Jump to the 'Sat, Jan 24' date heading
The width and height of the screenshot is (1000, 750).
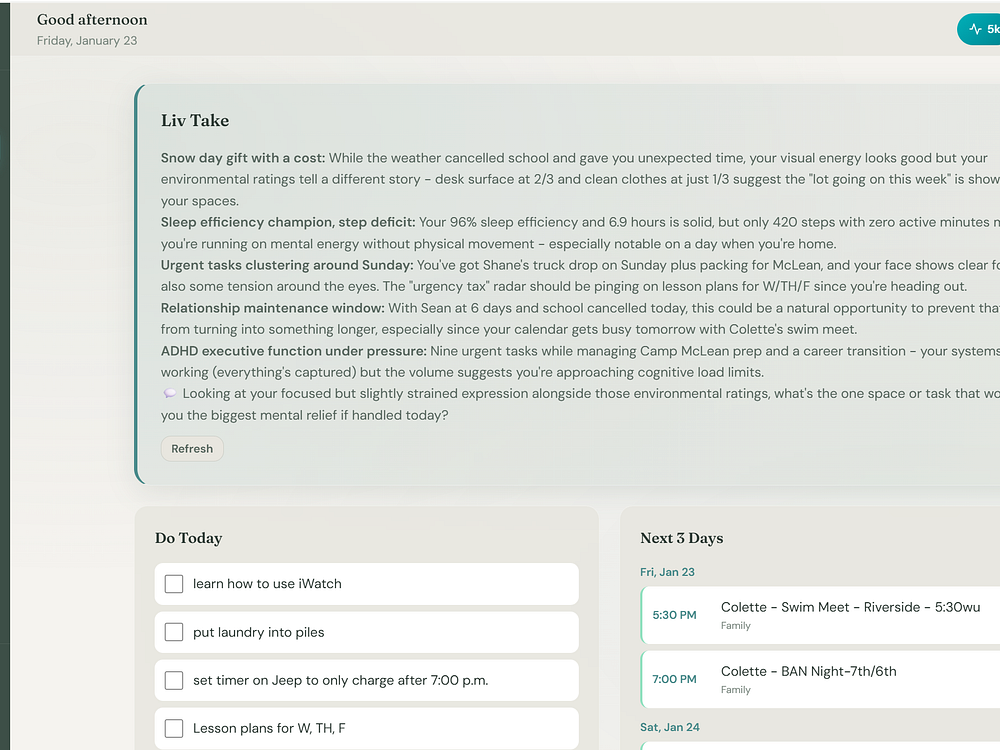(668, 728)
